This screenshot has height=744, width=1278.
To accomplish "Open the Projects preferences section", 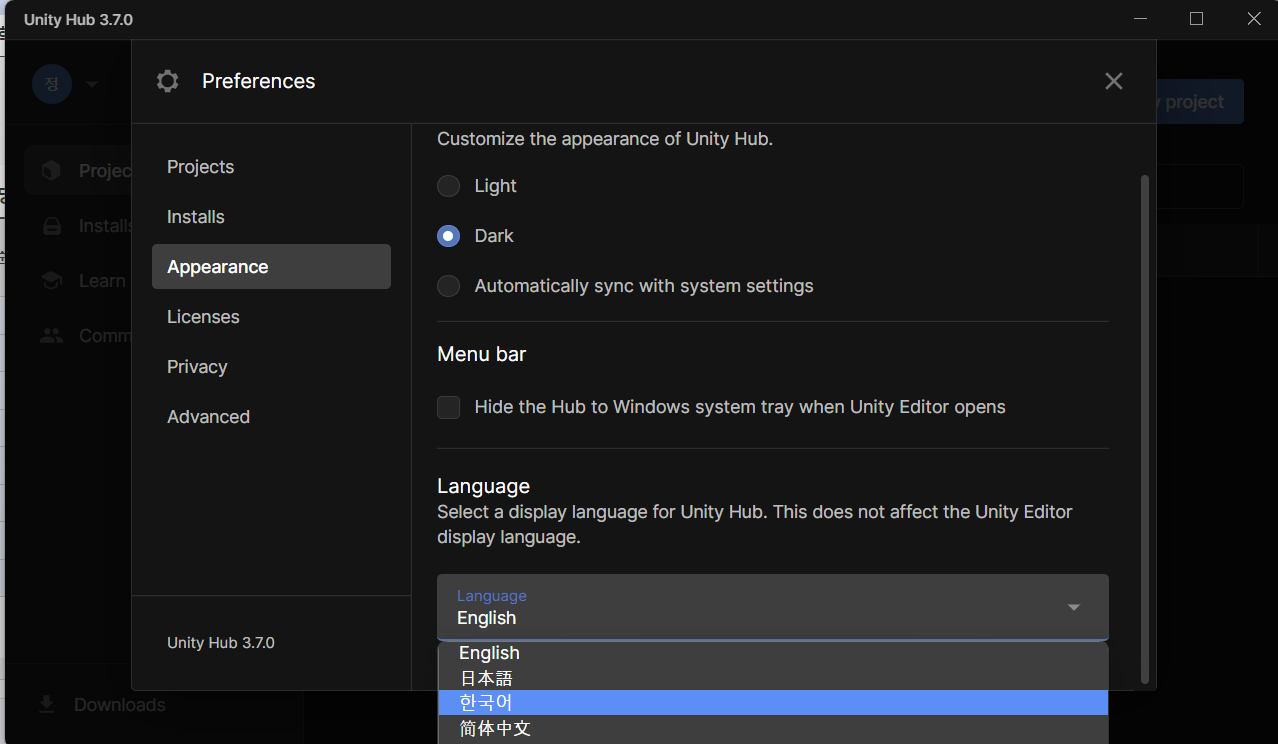I will 271,167.
